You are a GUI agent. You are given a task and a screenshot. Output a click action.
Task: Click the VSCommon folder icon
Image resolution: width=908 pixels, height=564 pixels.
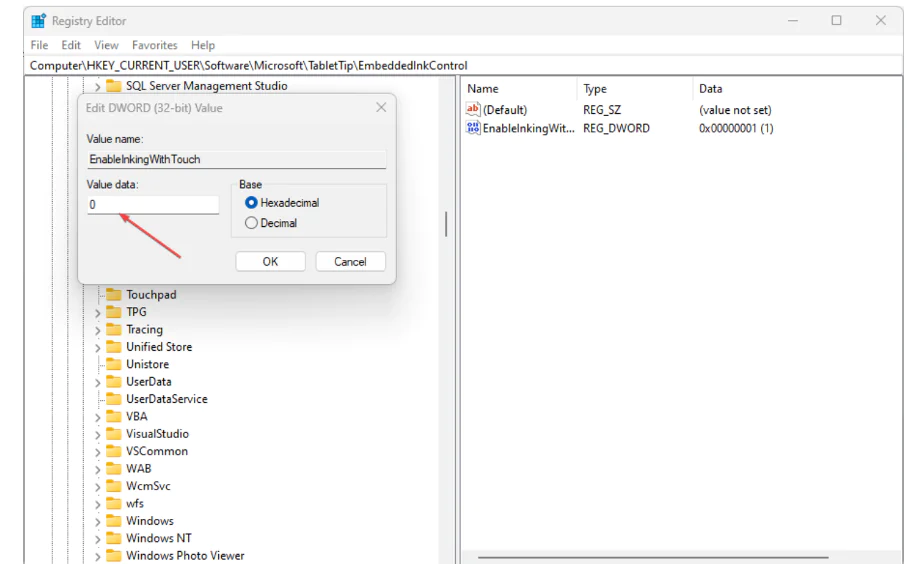[x=114, y=451]
